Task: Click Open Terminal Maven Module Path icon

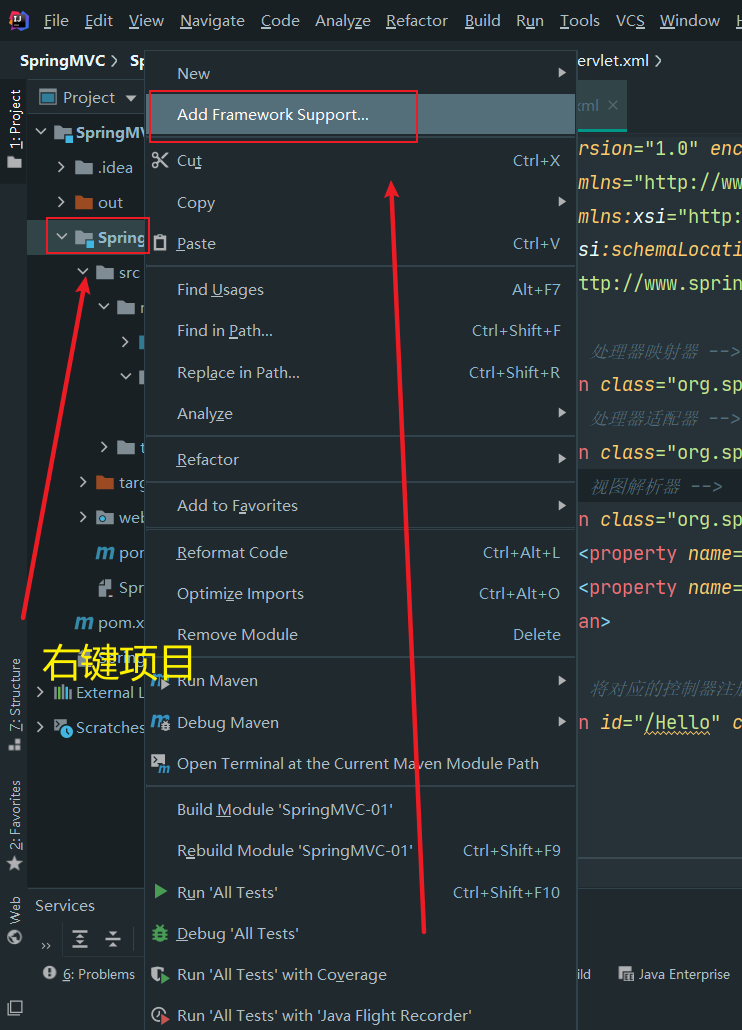Action: tap(160, 763)
